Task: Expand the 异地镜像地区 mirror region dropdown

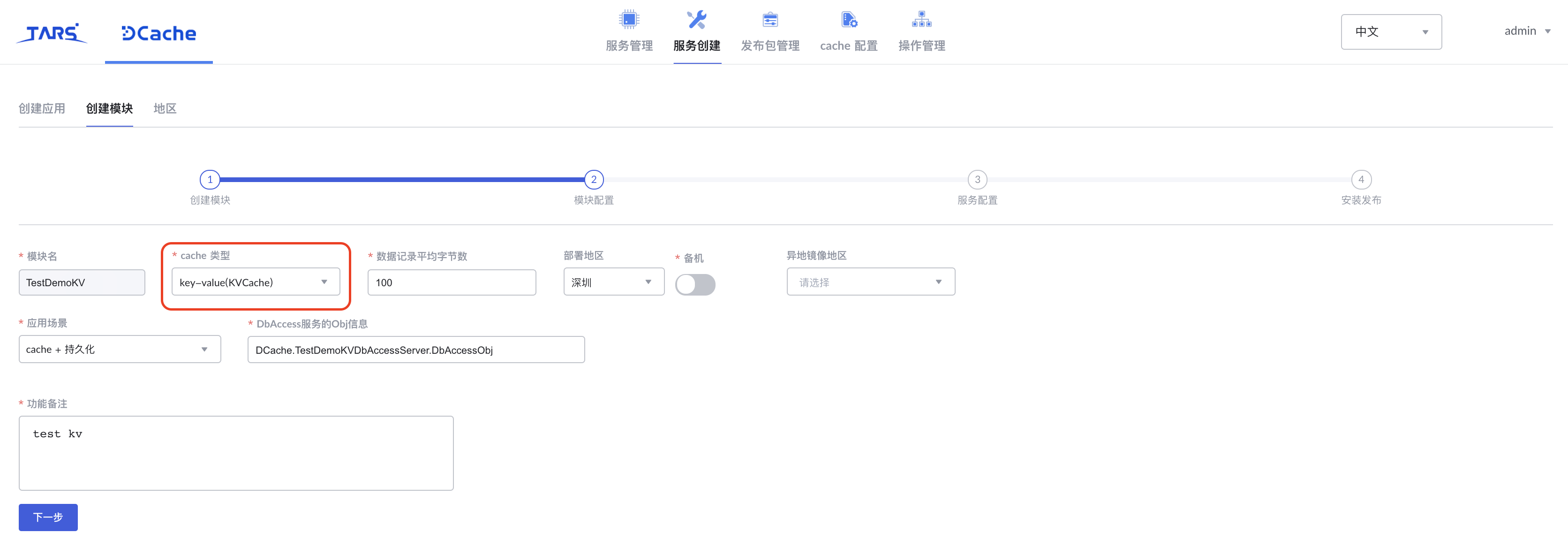Action: pos(870,282)
